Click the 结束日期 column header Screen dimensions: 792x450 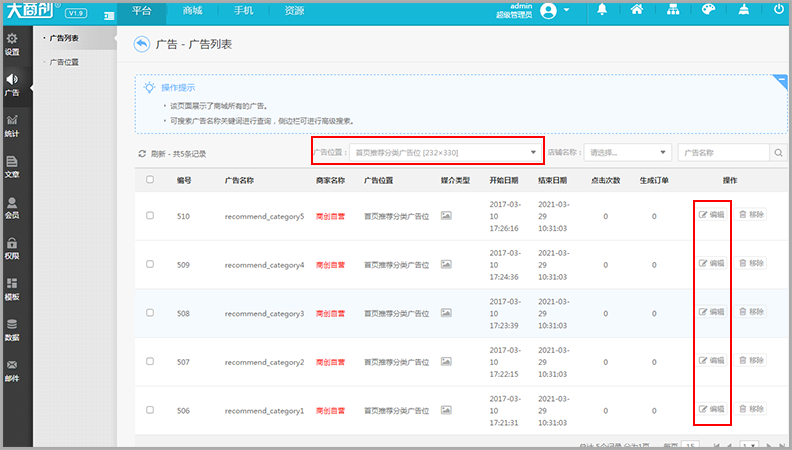[x=552, y=180]
